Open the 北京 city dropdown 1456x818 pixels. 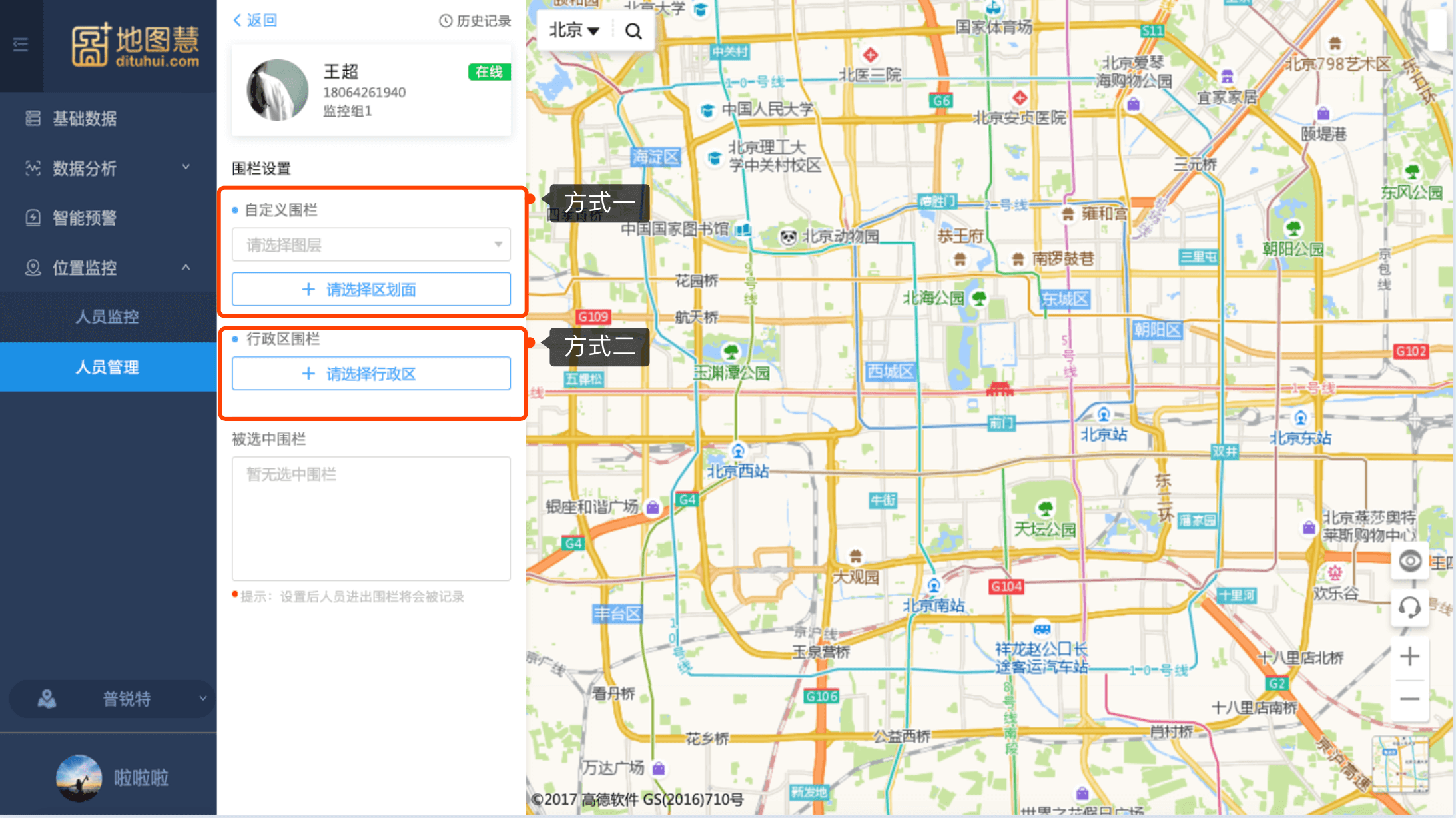coord(573,31)
